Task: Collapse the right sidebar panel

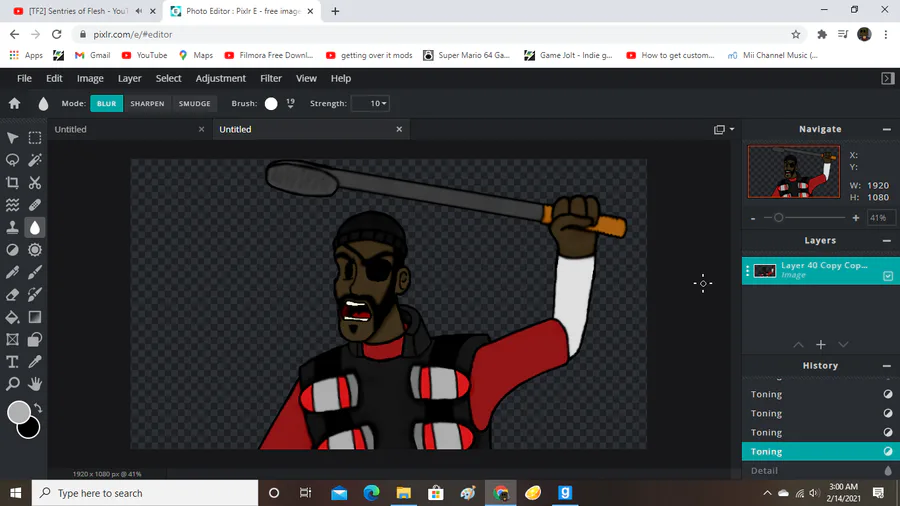Action: pos(887,79)
